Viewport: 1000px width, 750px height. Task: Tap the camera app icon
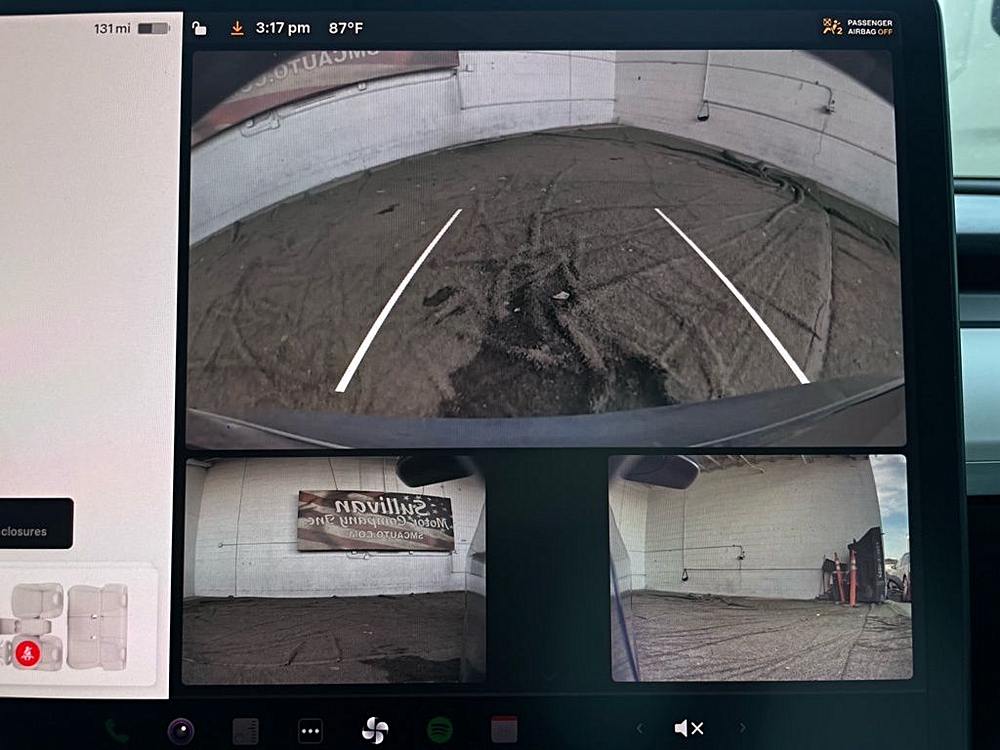(x=181, y=730)
